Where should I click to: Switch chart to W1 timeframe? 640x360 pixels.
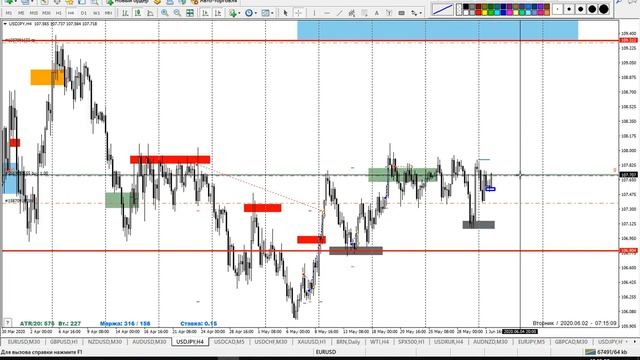click(x=96, y=13)
